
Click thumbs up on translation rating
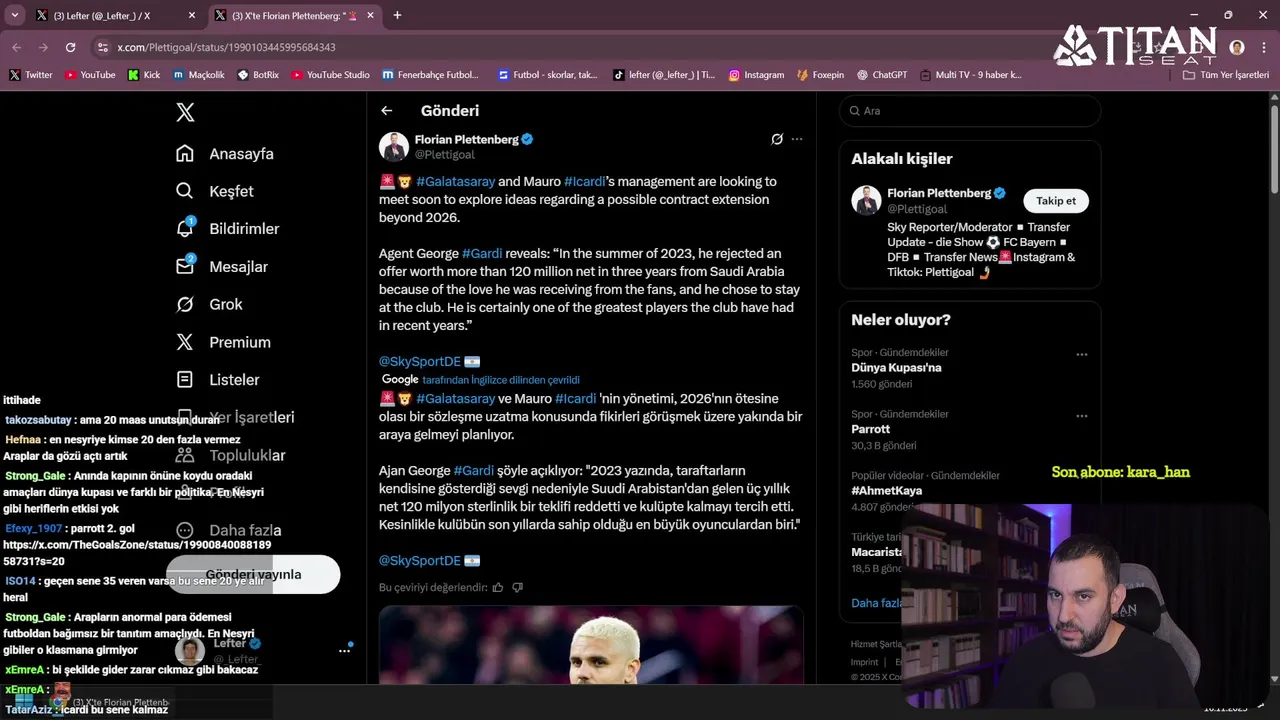tap(498, 587)
